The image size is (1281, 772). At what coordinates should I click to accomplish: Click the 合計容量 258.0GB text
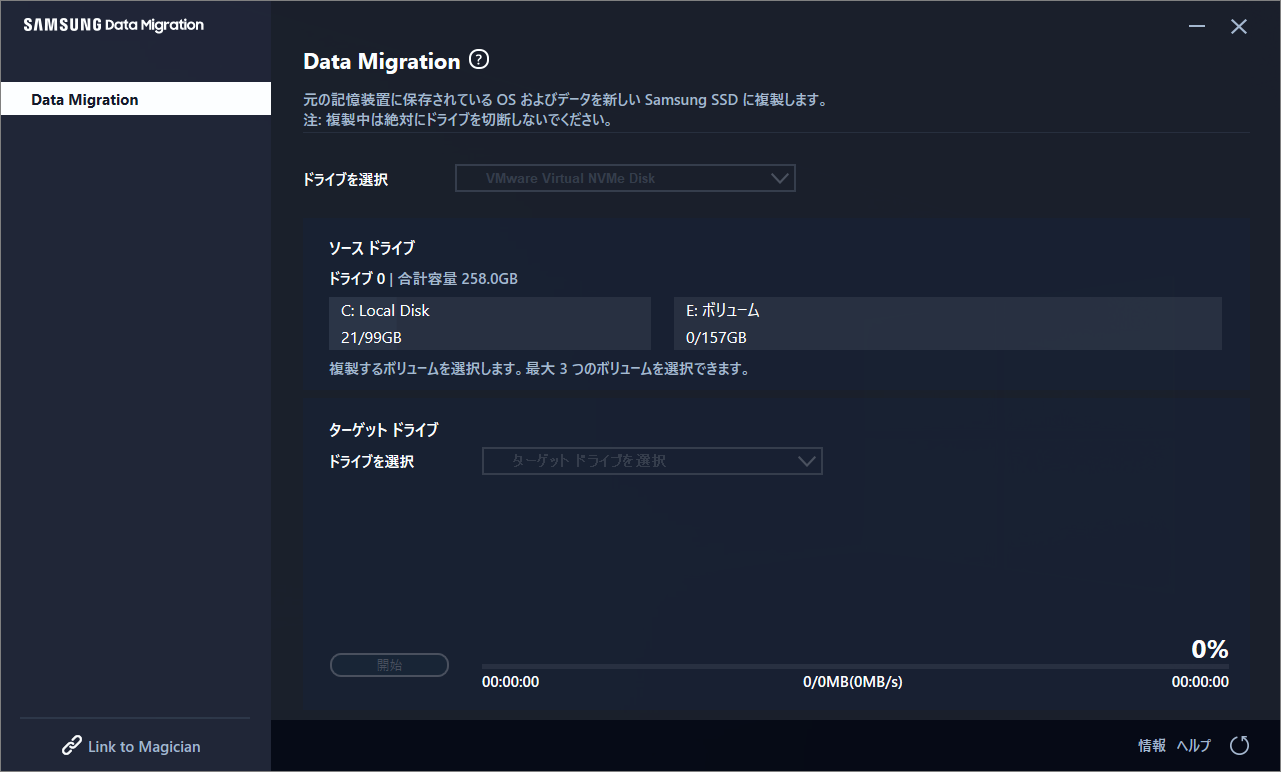458,278
